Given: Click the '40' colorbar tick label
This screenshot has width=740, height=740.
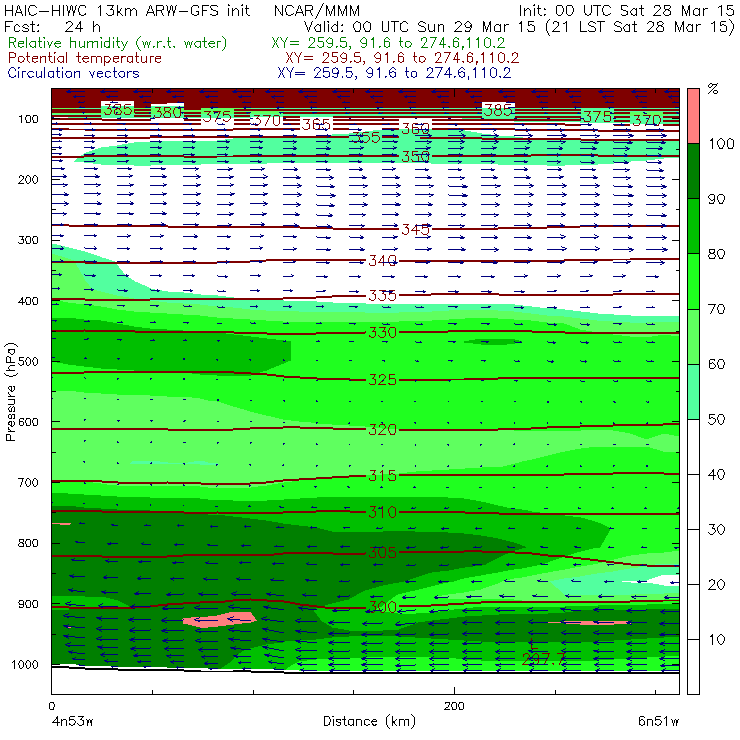Looking at the screenshot, I should point(716,475).
